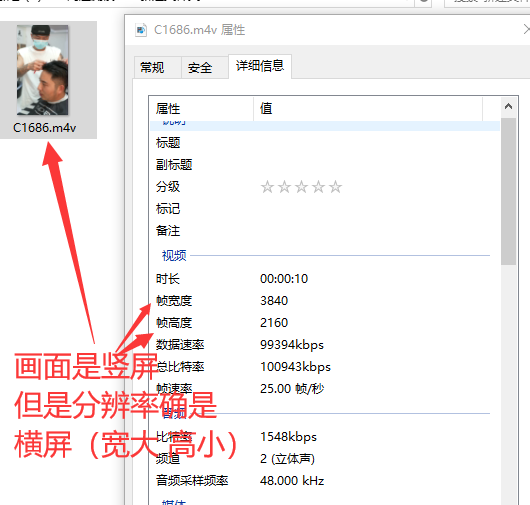Screen dimensions: 530x505
Task: Set rating to three stars
Action: coord(302,187)
